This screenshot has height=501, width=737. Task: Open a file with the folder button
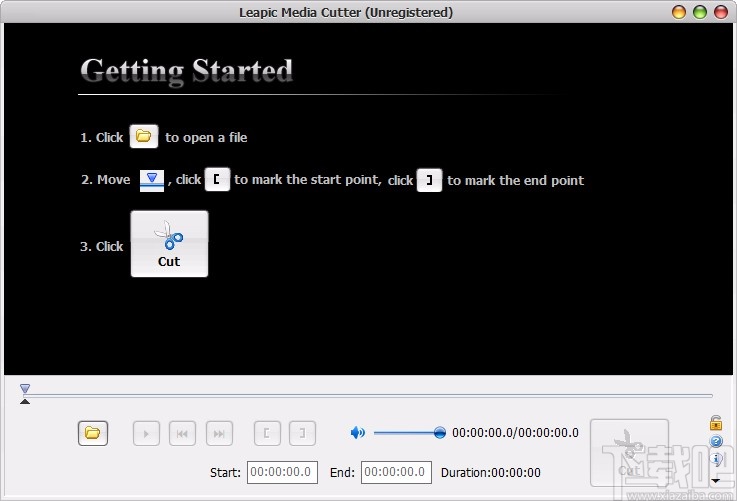(x=93, y=433)
